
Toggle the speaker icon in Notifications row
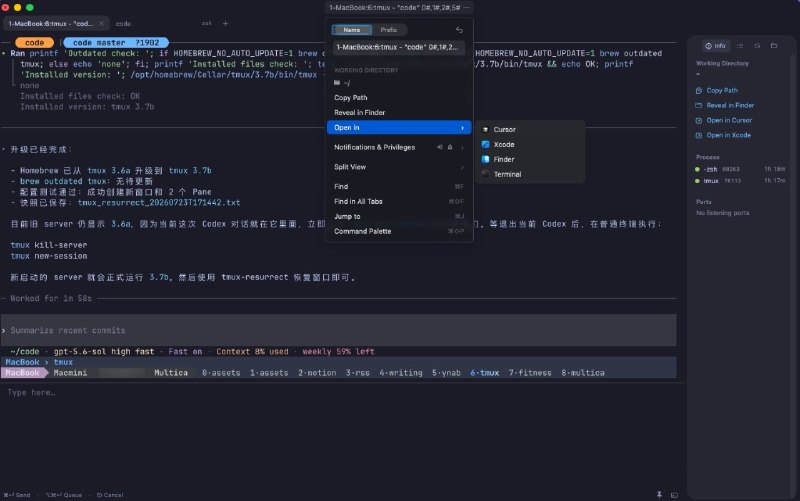pos(440,147)
